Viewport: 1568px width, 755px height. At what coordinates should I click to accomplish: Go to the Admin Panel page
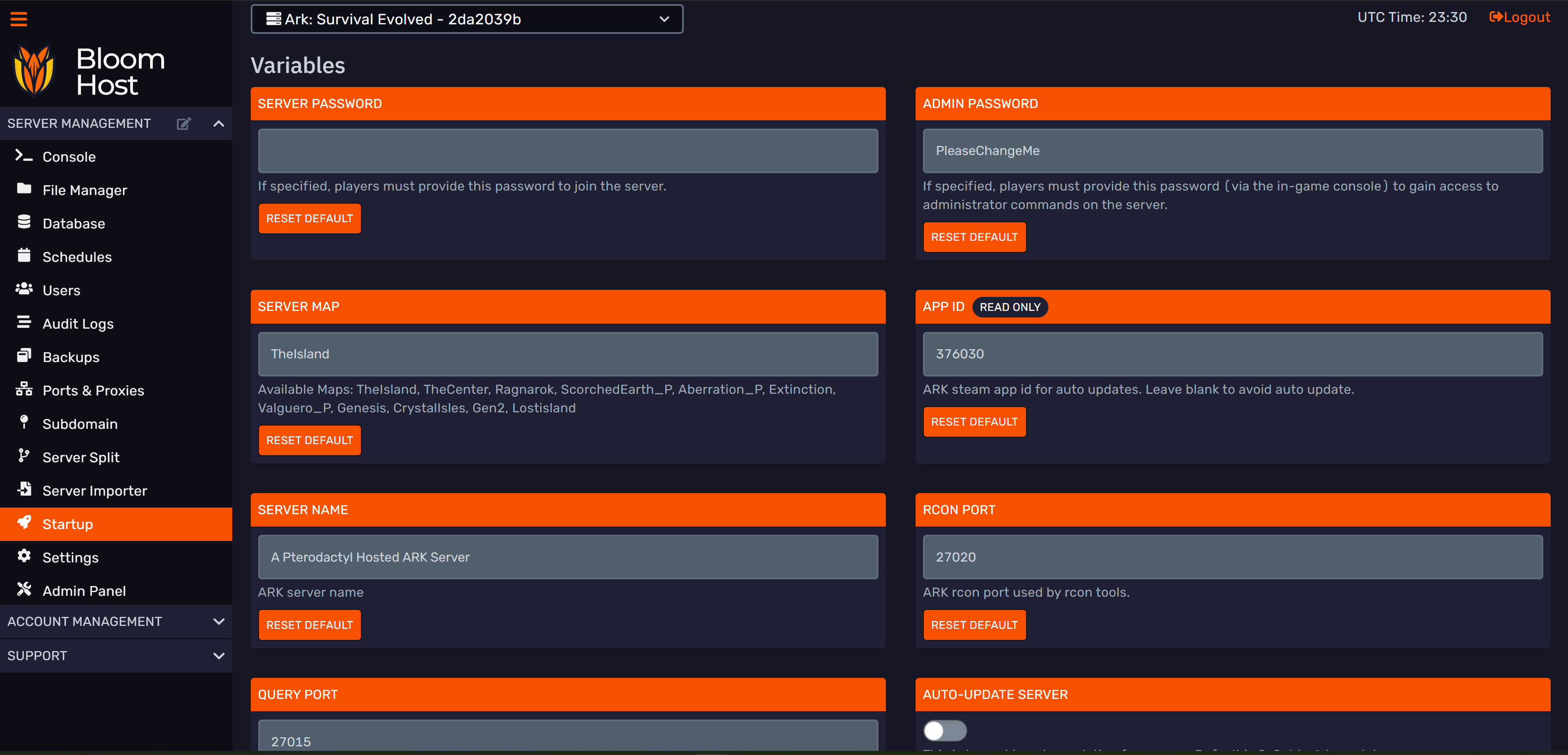click(84, 591)
